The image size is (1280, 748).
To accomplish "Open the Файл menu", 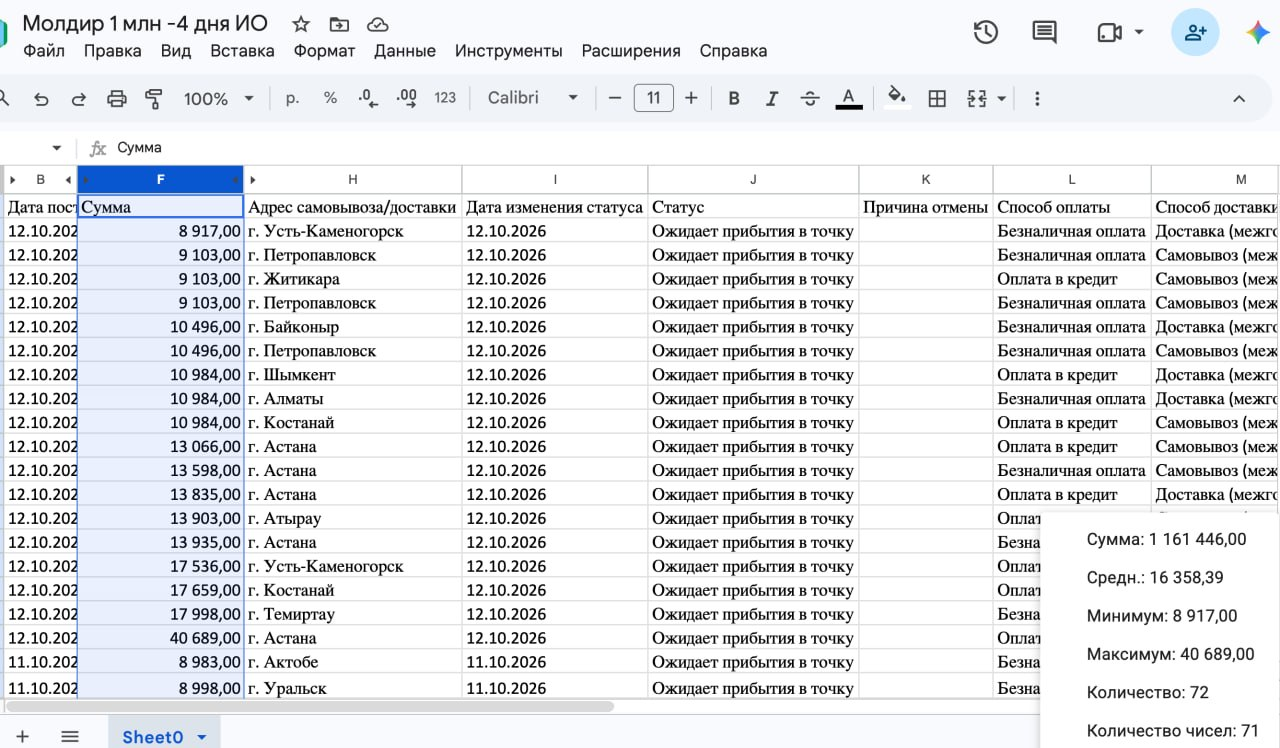I will (44, 51).
